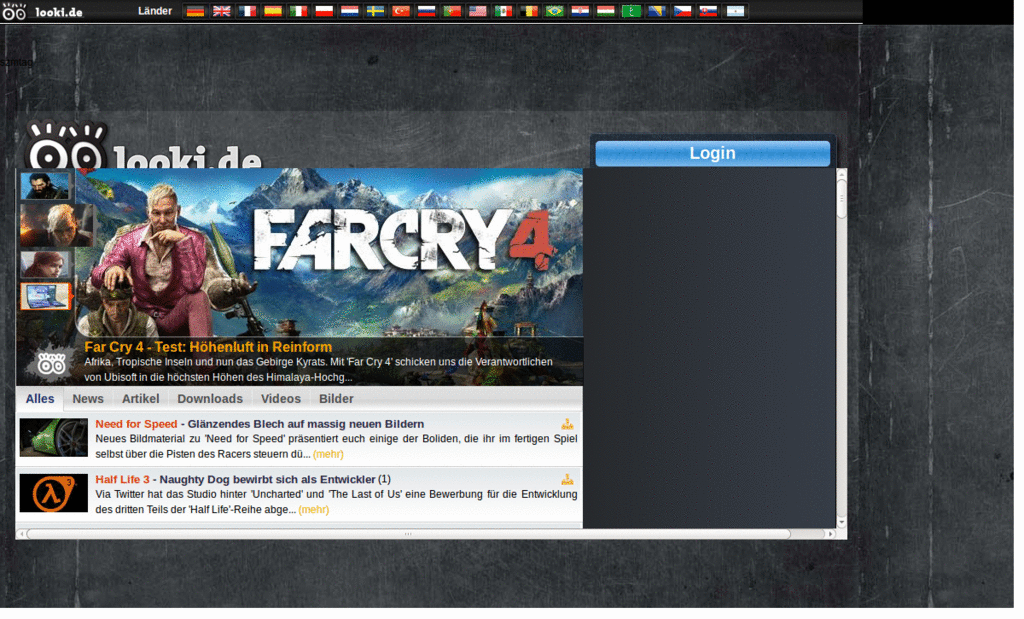Image resolution: width=1024 pixels, height=619 pixels.
Task: Select the Brazilian flag icon
Action: [x=554, y=11]
